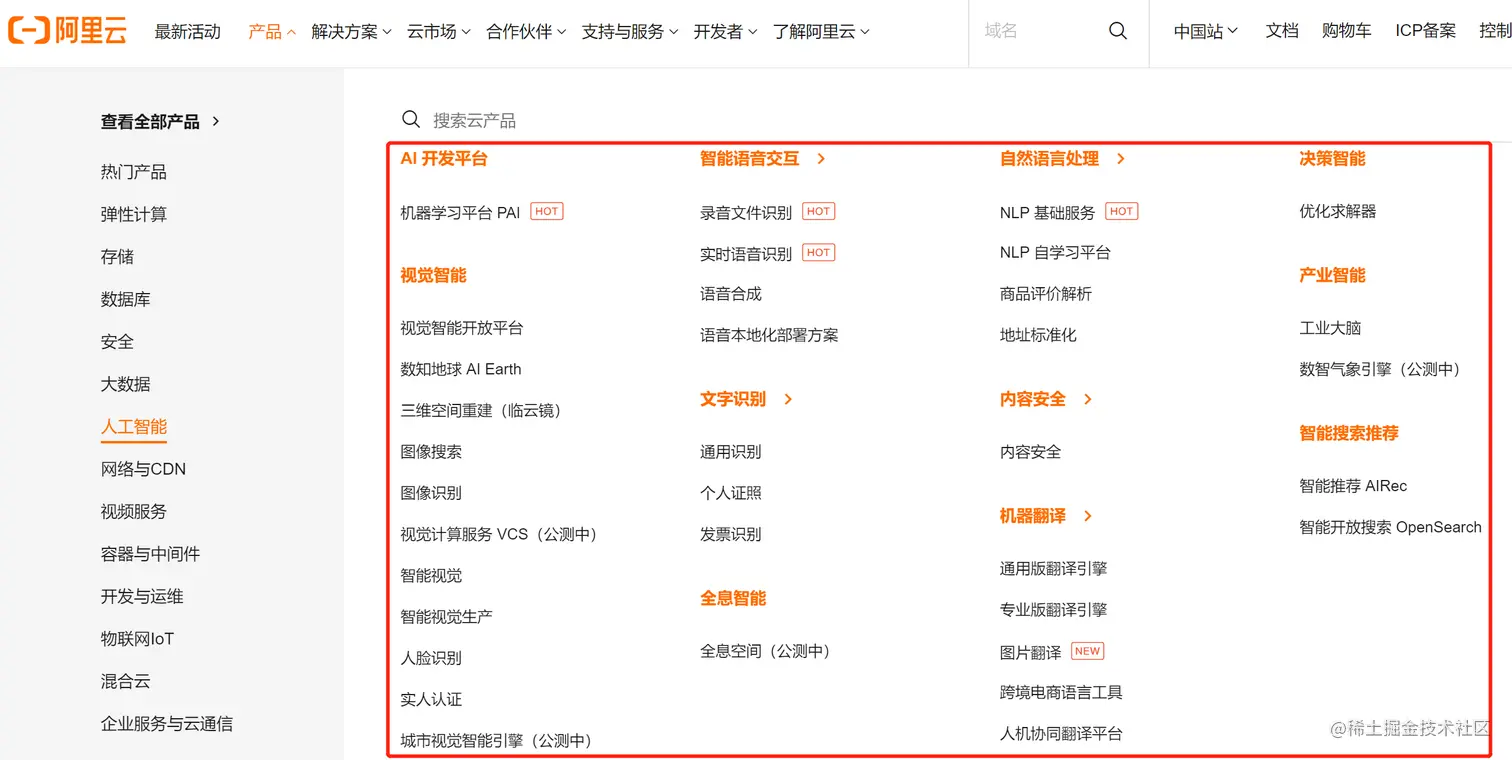Open the 云市场 dropdown

tap(438, 32)
